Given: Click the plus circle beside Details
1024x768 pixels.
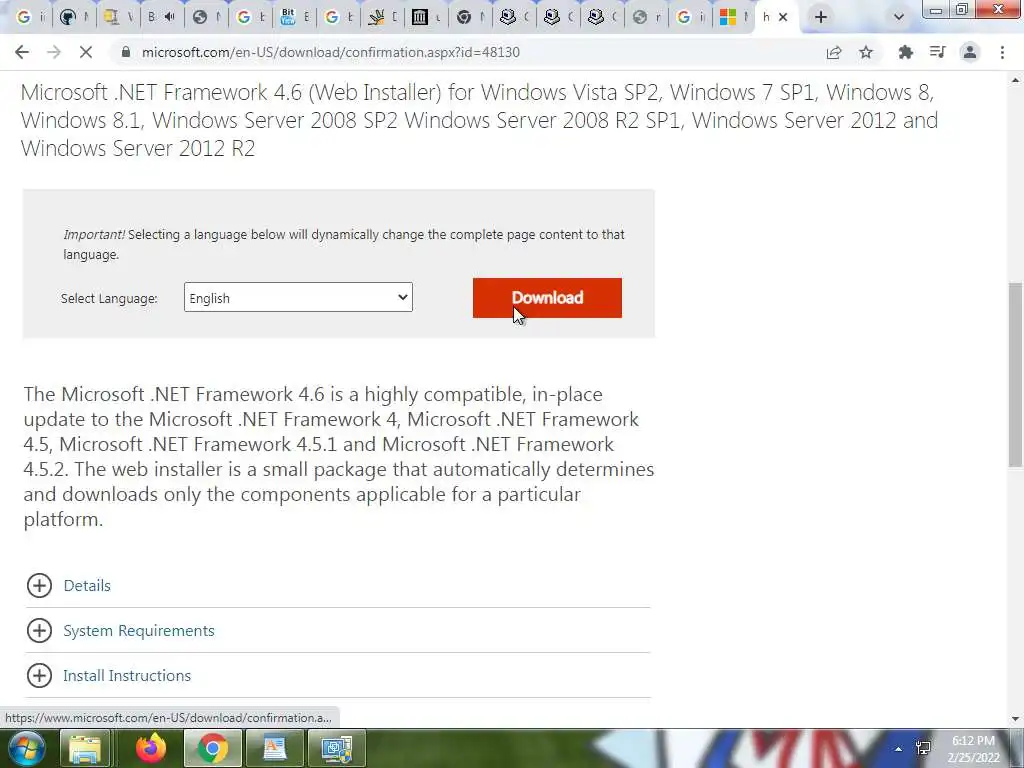Looking at the screenshot, I should click(39, 586).
